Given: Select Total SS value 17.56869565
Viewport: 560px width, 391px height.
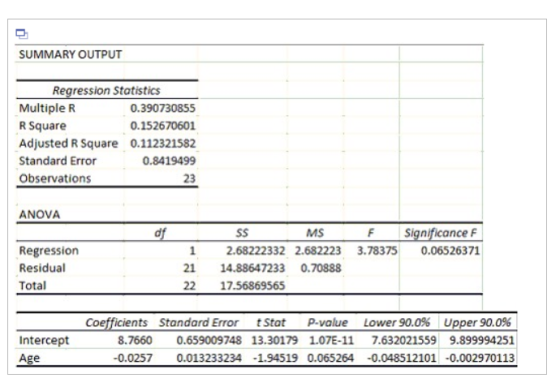Looking at the screenshot, I should click(252, 285).
